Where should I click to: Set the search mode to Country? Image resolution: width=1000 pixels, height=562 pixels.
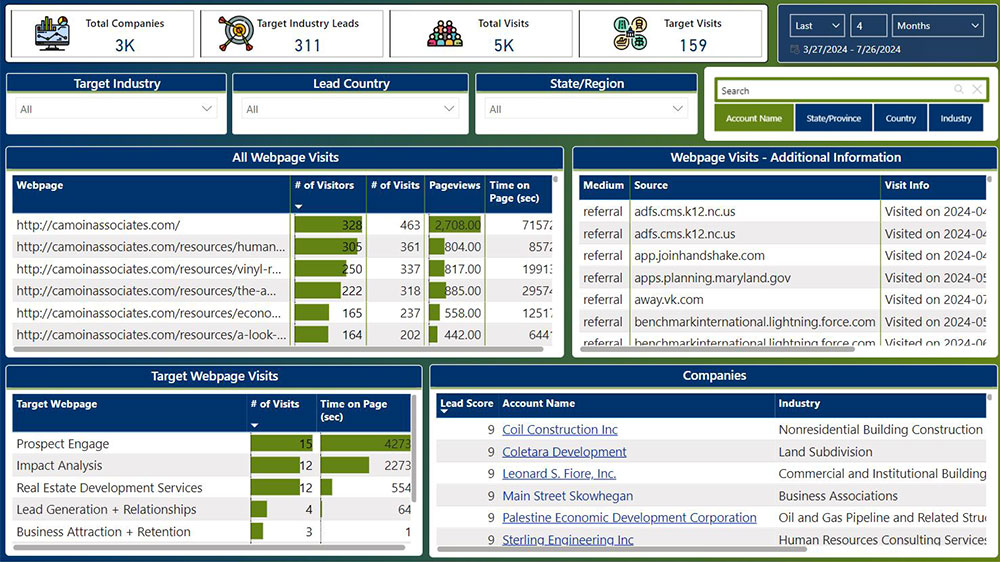point(900,118)
